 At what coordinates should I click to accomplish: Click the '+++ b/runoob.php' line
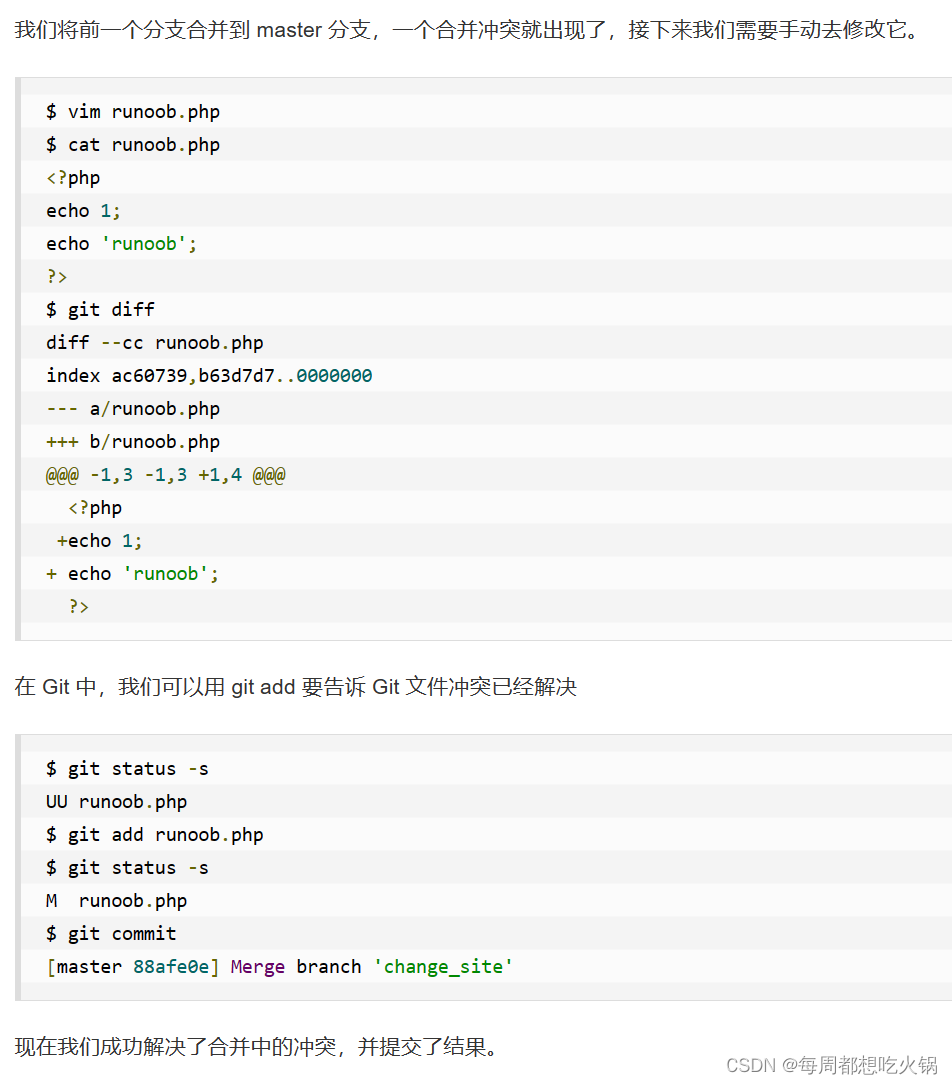pyautogui.click(x=133, y=441)
